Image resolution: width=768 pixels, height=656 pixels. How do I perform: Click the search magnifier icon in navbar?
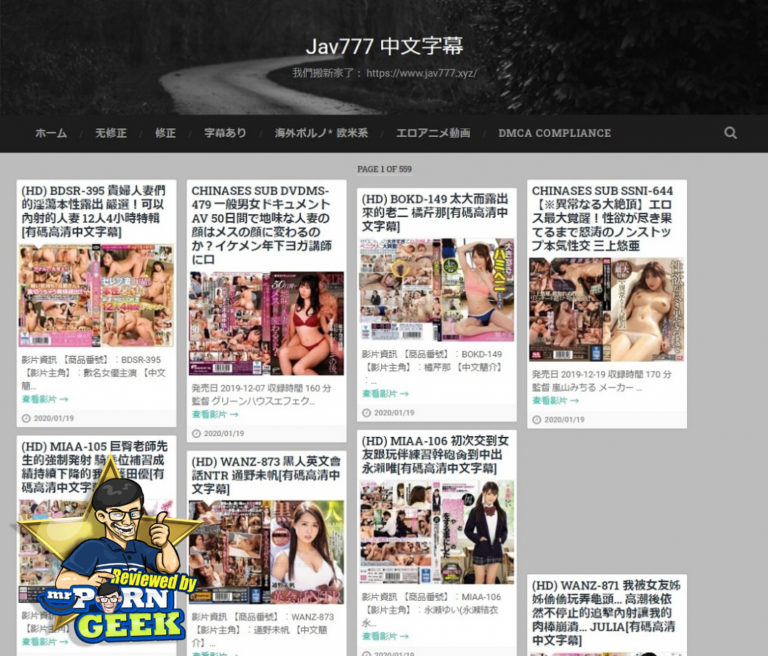730,133
